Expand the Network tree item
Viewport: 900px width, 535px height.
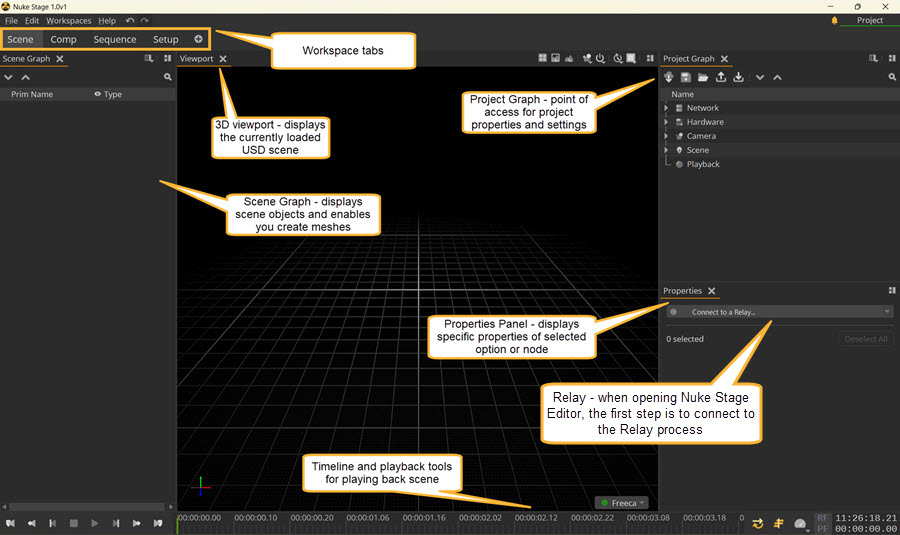[667, 108]
